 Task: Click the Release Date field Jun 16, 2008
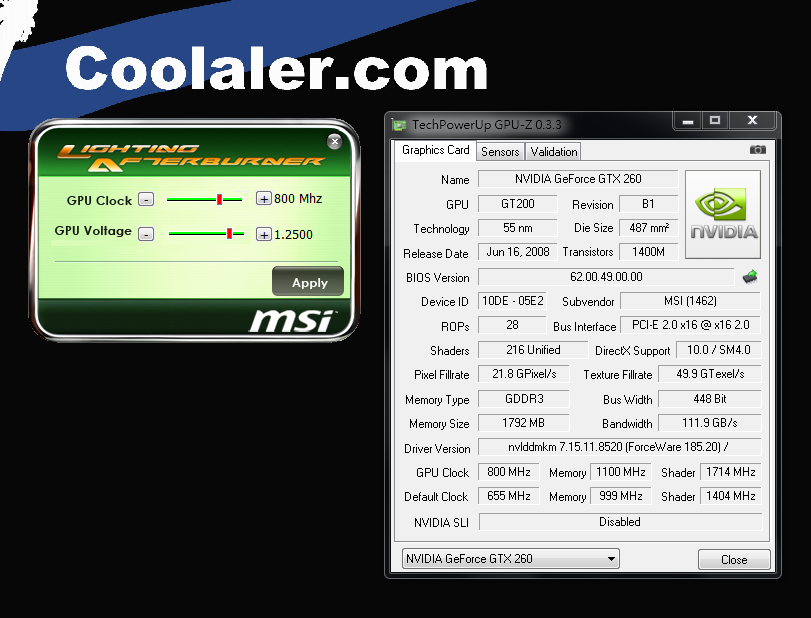(518, 252)
